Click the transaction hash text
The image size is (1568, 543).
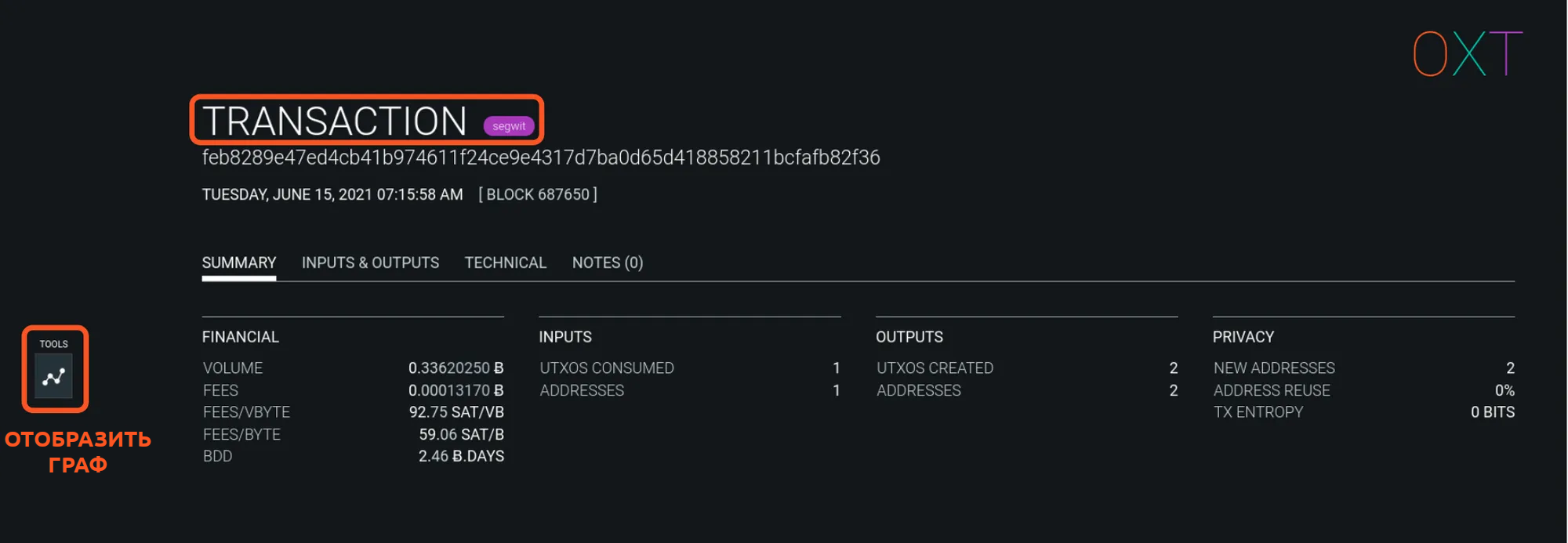pos(540,157)
